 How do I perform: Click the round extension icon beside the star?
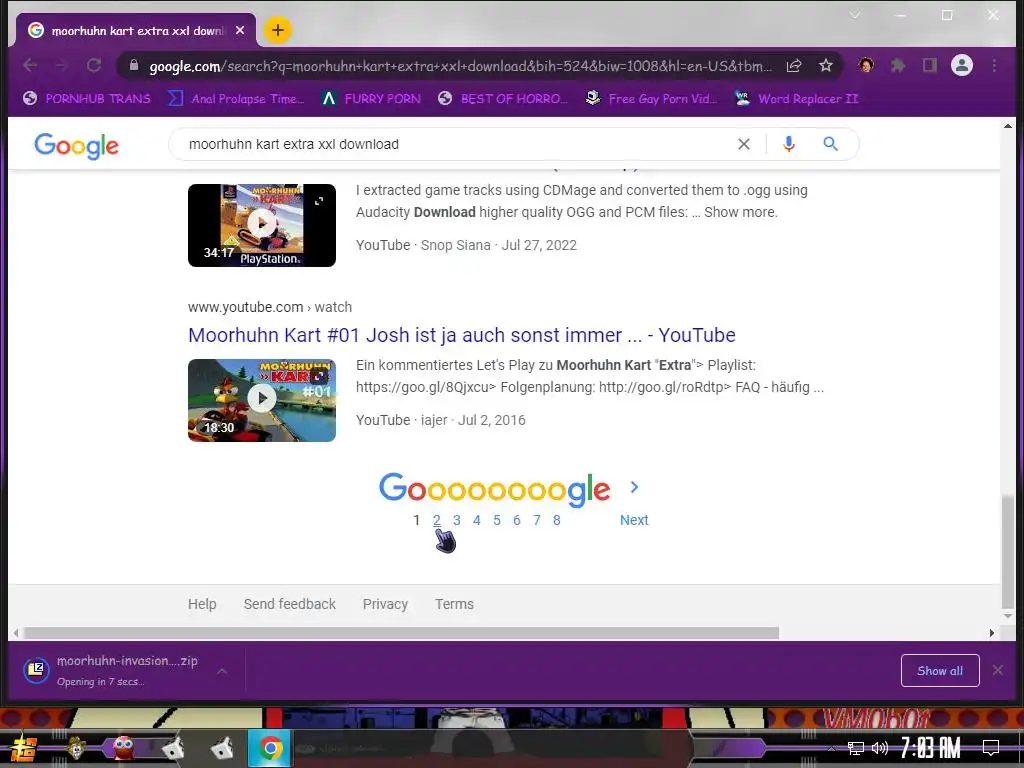coord(867,65)
